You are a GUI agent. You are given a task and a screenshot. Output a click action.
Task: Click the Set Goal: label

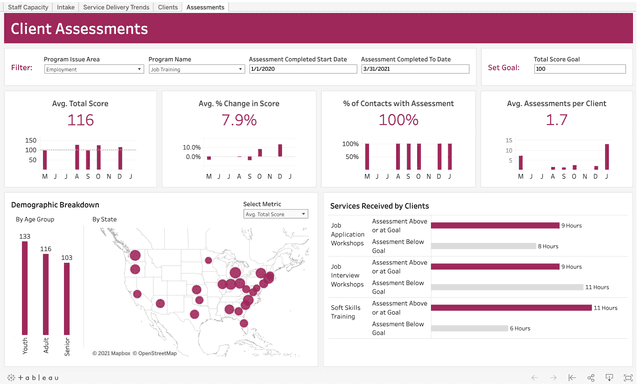tap(504, 68)
